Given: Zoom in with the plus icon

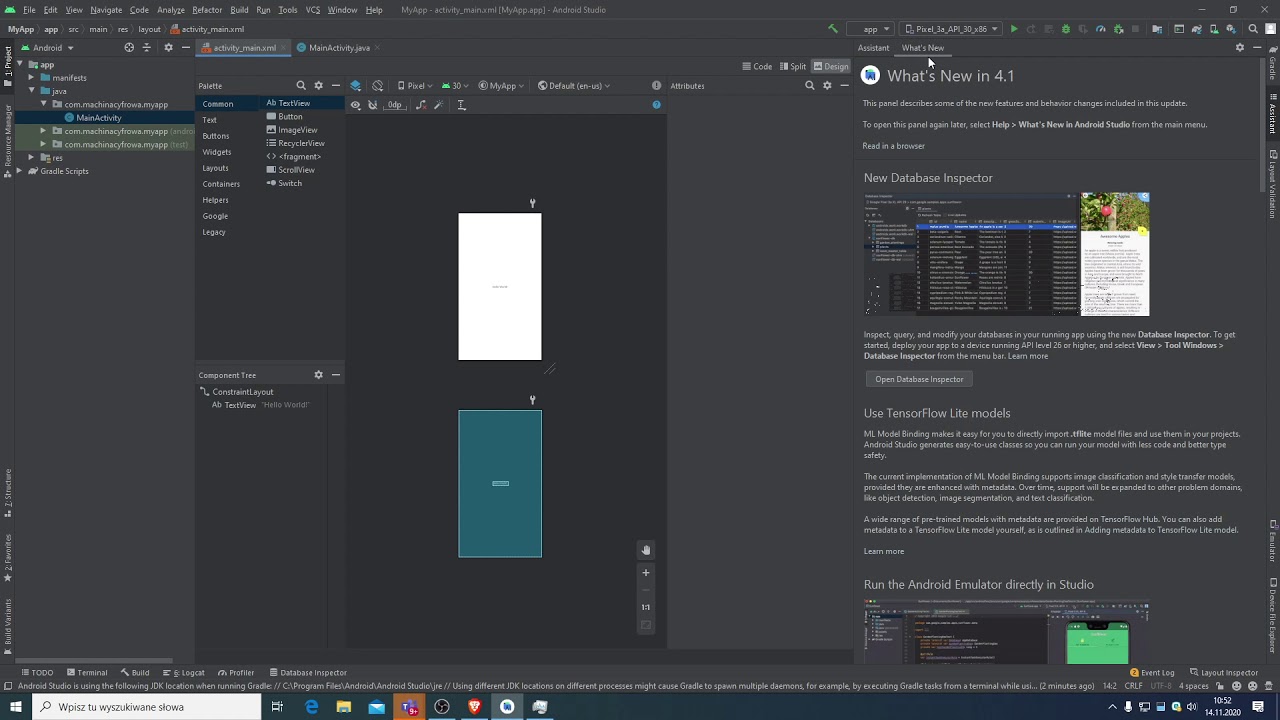Looking at the screenshot, I should point(646,573).
